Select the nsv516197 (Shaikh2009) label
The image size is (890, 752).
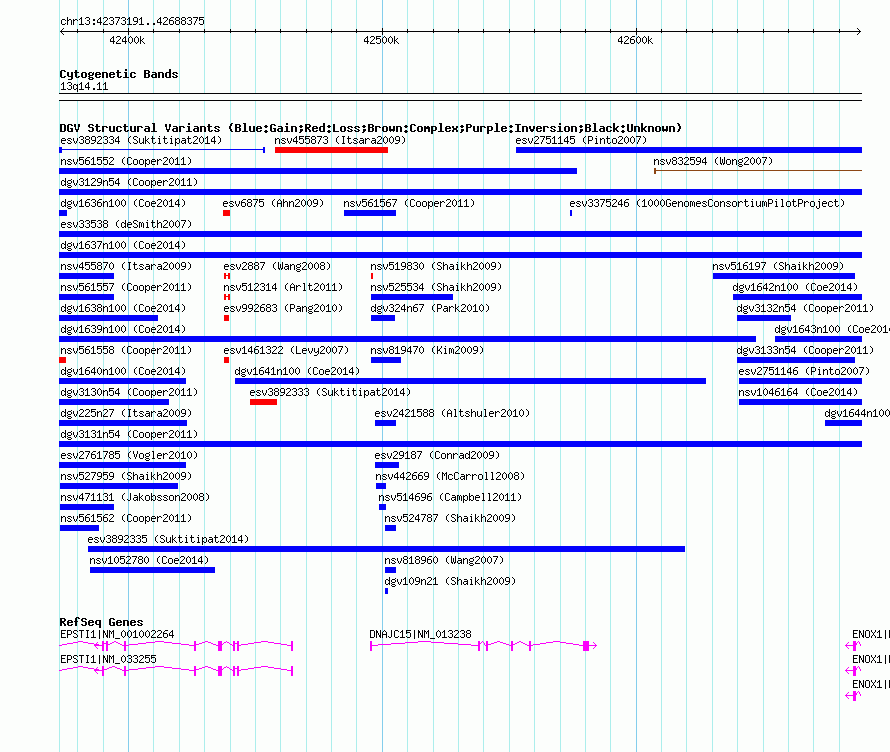click(x=778, y=266)
